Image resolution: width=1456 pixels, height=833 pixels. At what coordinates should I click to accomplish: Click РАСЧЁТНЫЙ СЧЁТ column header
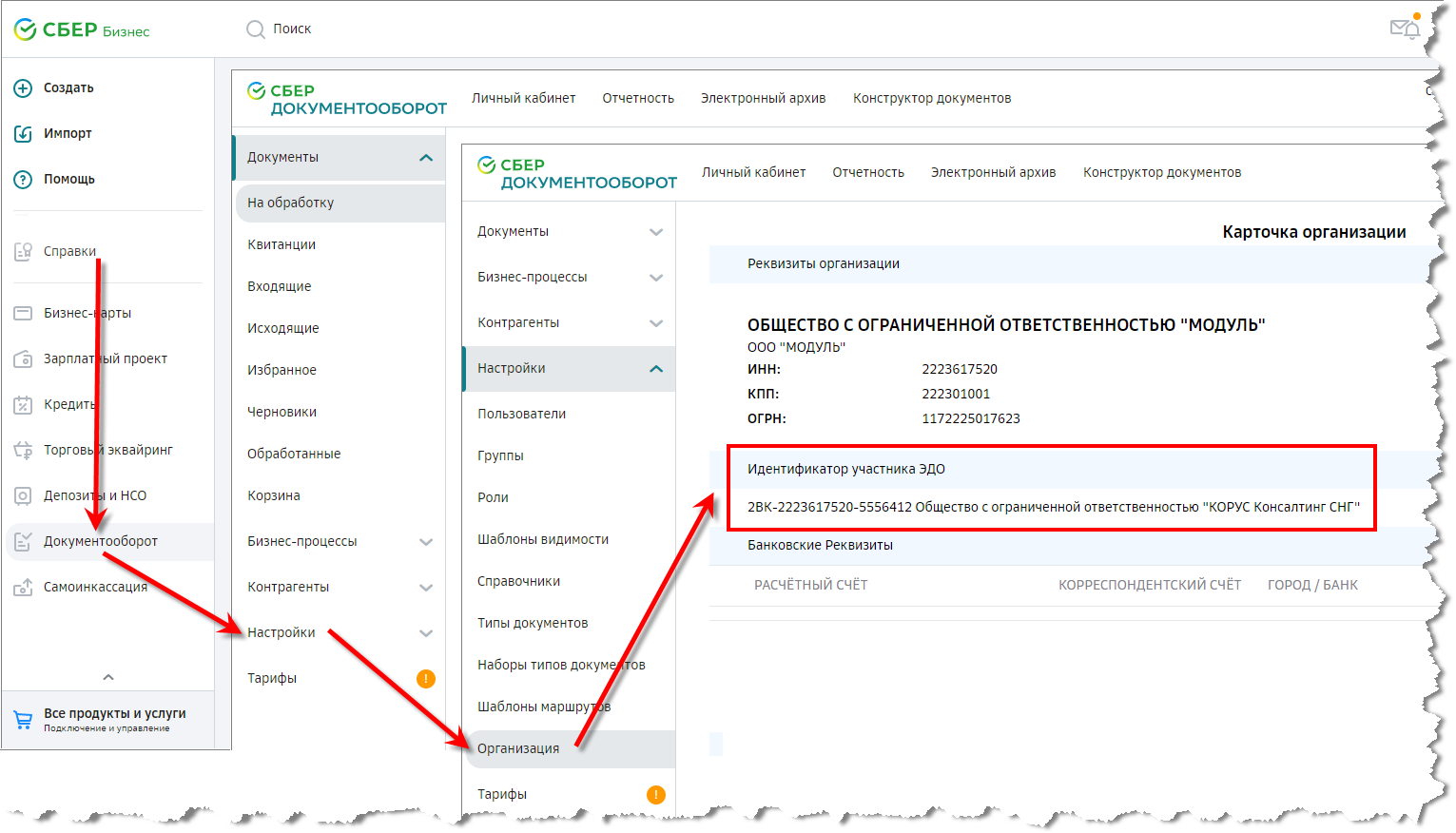tap(811, 585)
